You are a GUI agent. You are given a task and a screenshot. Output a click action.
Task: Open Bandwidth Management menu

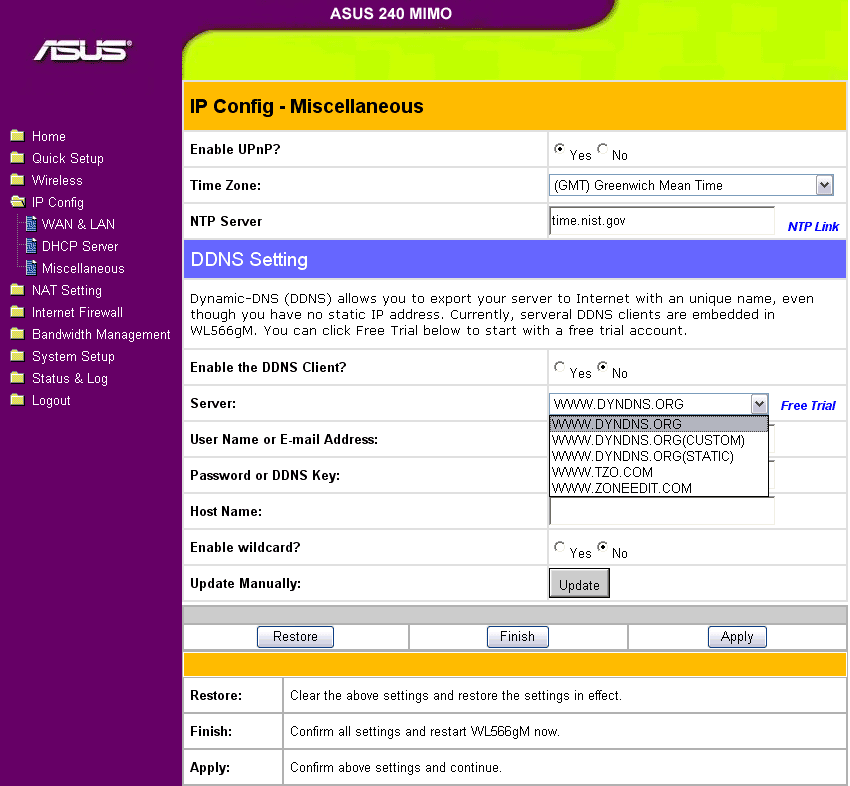tap(101, 334)
